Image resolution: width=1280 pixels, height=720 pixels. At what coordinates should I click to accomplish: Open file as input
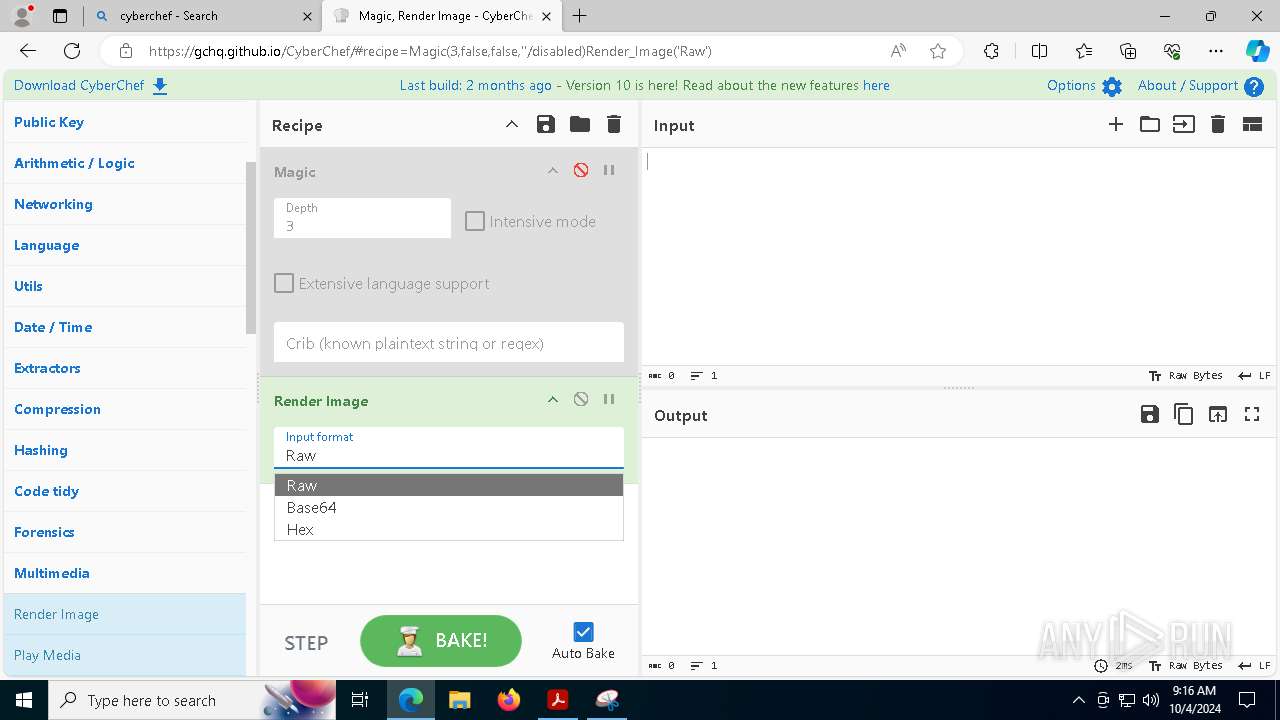[1184, 124]
